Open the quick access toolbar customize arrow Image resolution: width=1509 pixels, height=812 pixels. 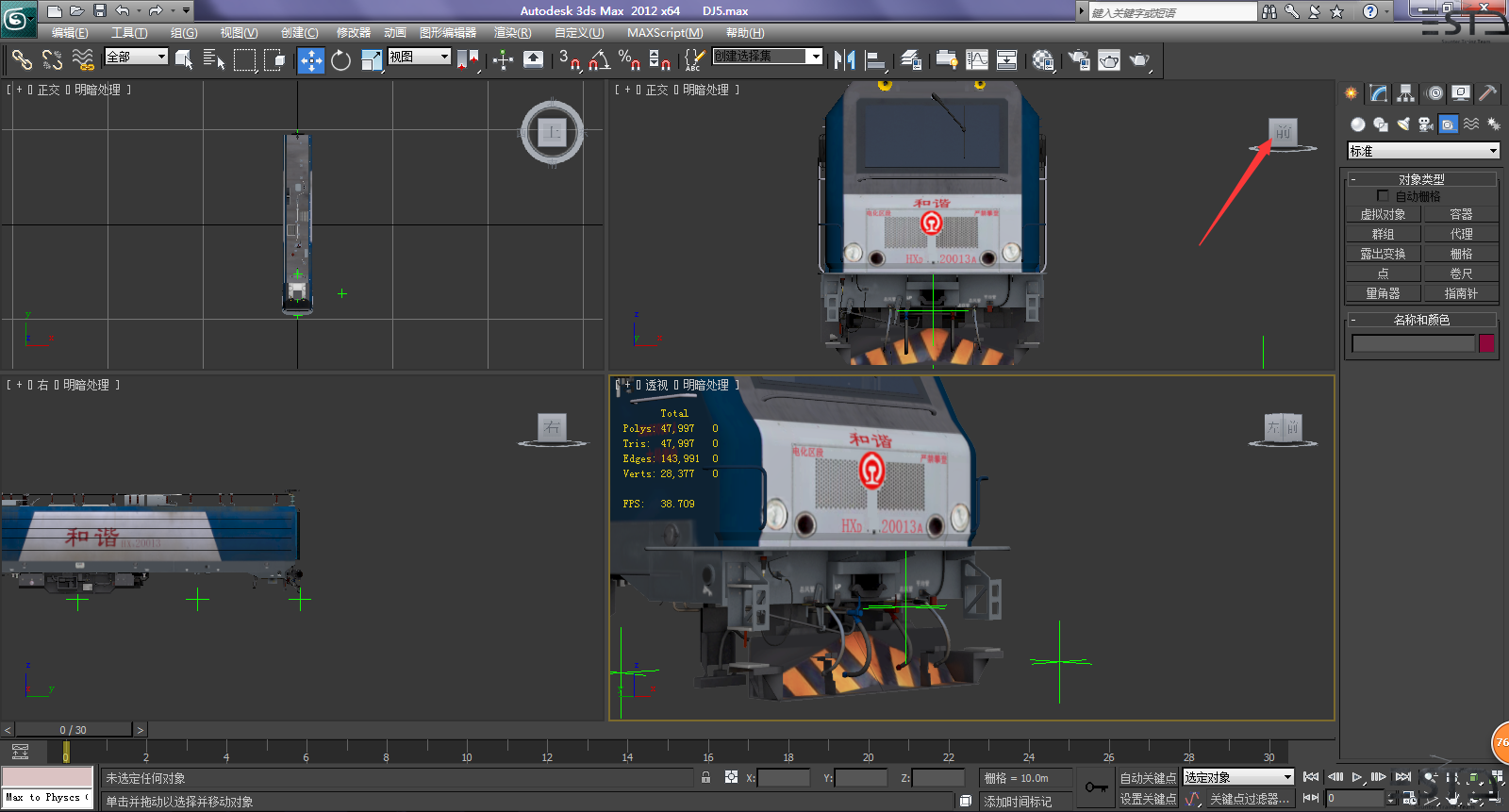click(x=186, y=11)
